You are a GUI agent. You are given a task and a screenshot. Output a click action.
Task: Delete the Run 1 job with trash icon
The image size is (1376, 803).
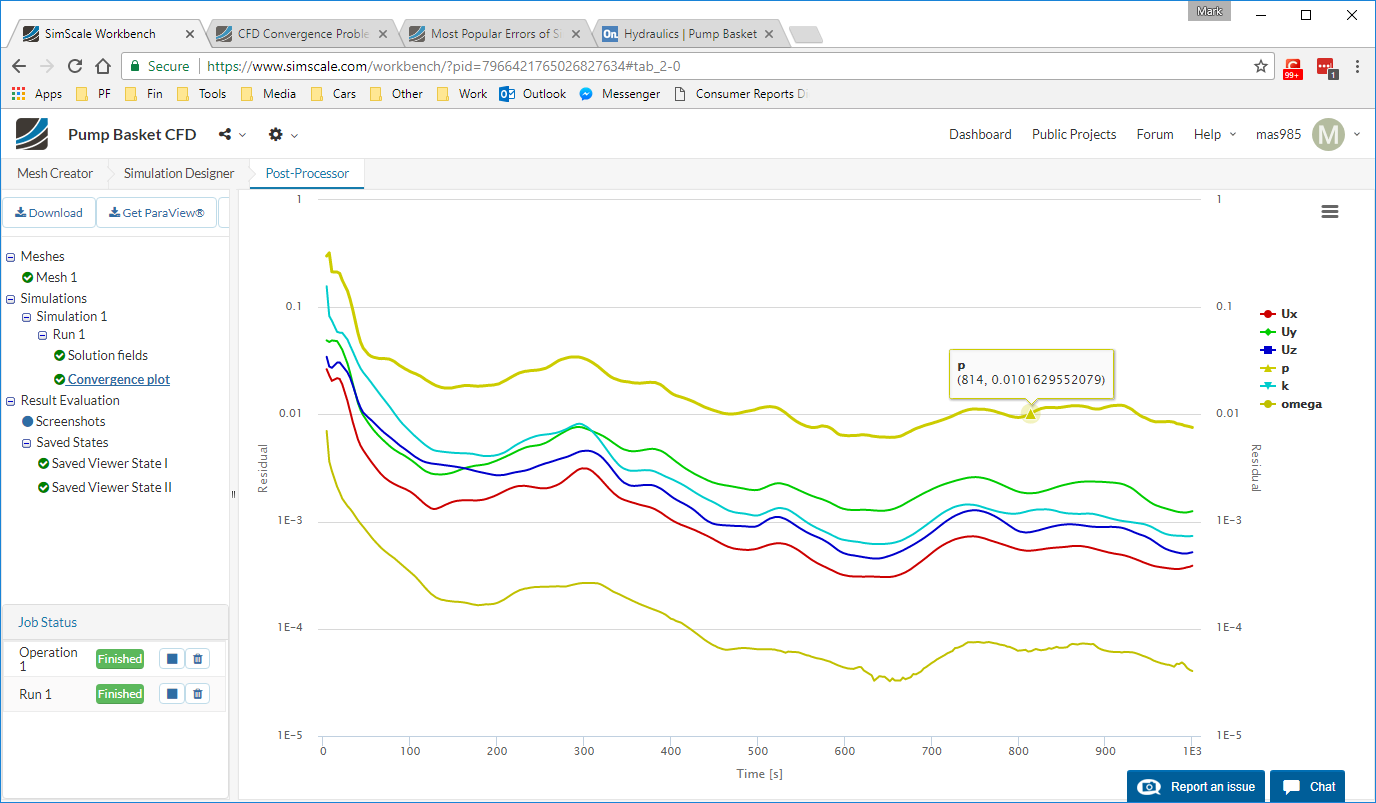click(x=198, y=694)
